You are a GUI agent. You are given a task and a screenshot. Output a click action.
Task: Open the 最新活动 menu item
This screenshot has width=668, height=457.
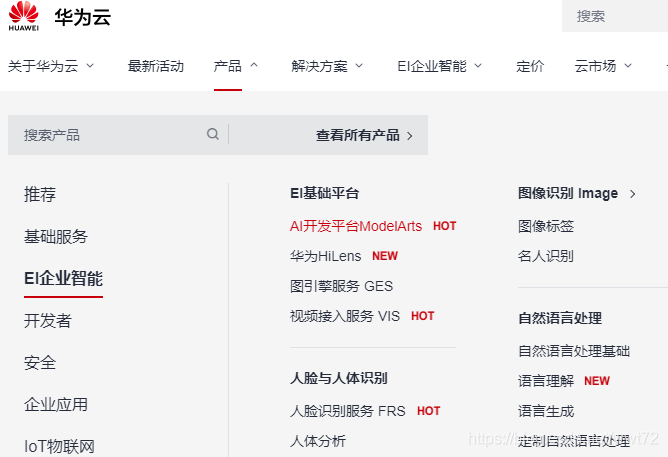[156, 66]
